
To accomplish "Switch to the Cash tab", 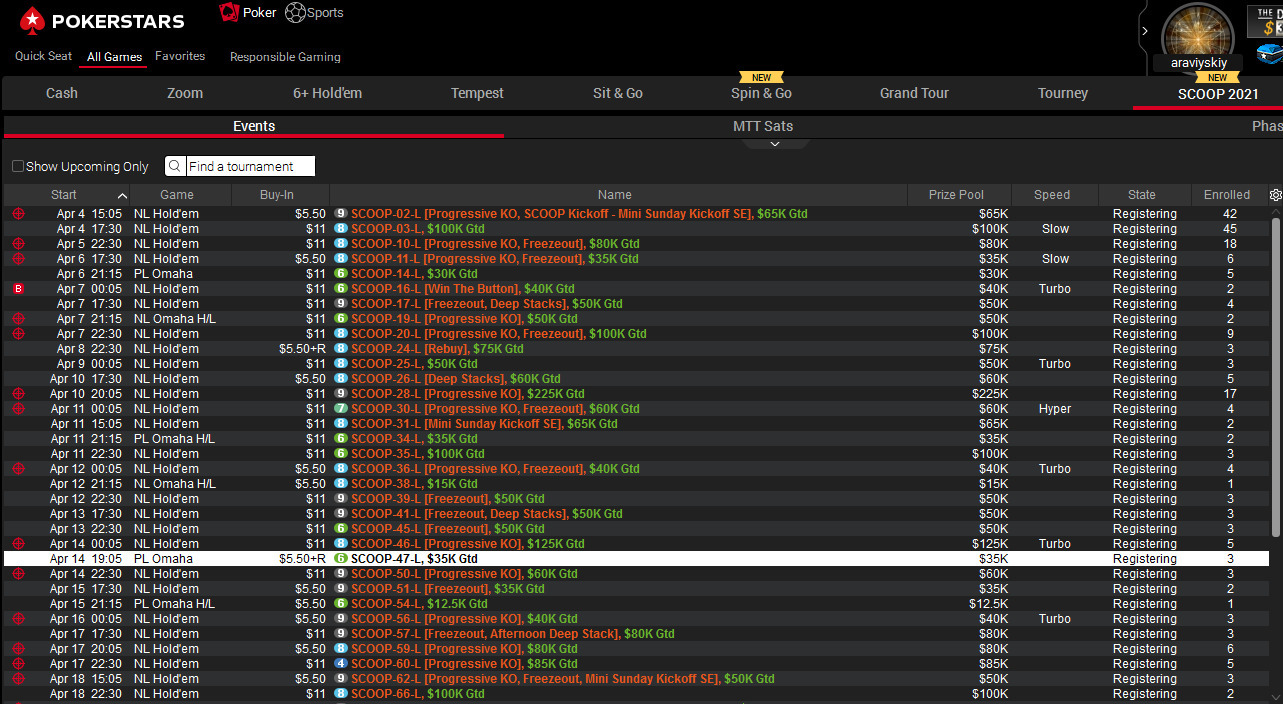I will (62, 93).
